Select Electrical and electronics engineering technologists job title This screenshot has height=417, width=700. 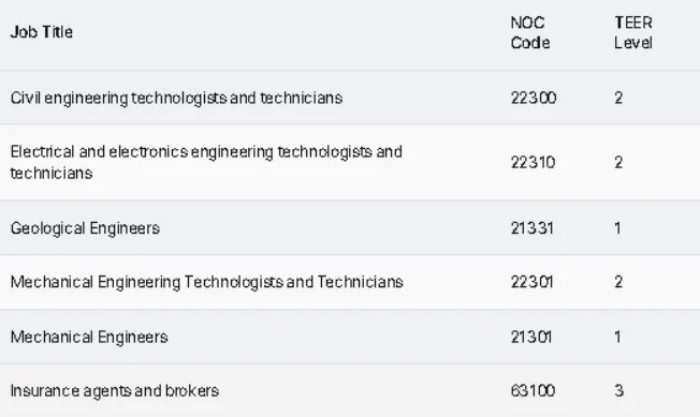205,162
